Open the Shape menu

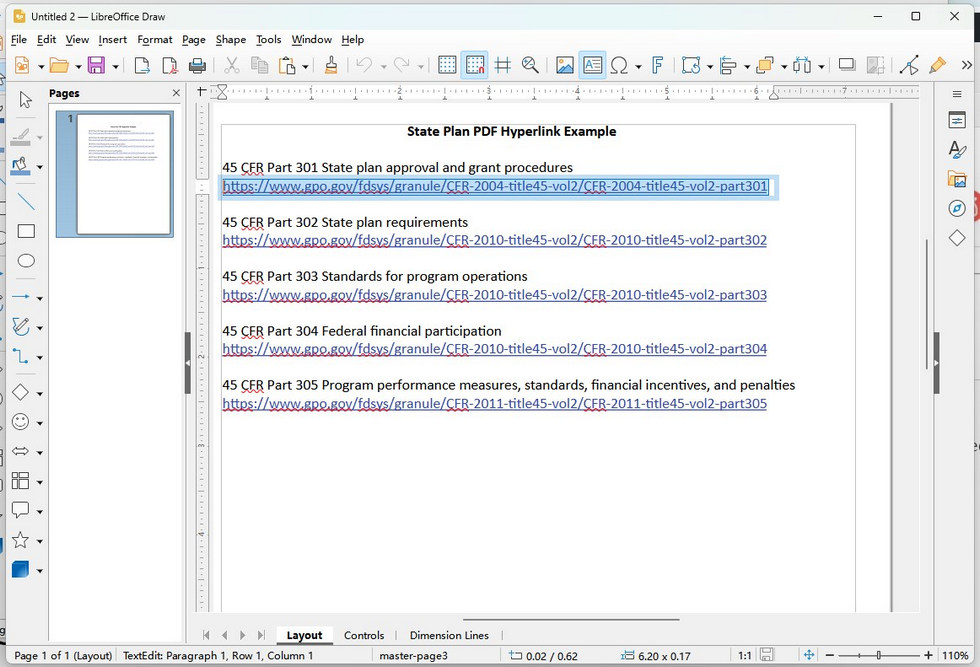coord(230,39)
